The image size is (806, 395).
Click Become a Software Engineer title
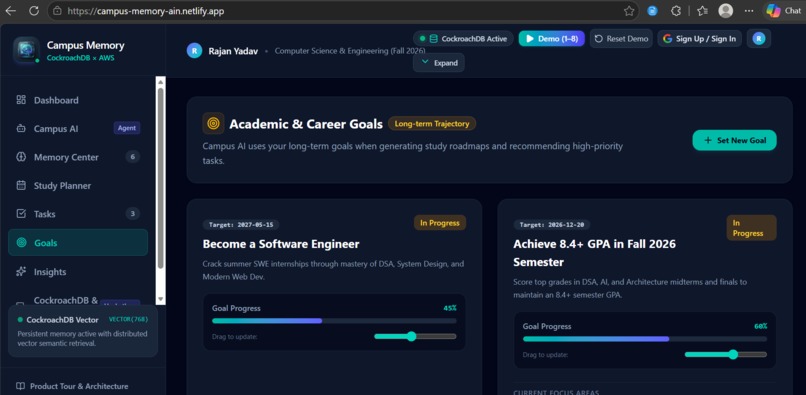281,244
